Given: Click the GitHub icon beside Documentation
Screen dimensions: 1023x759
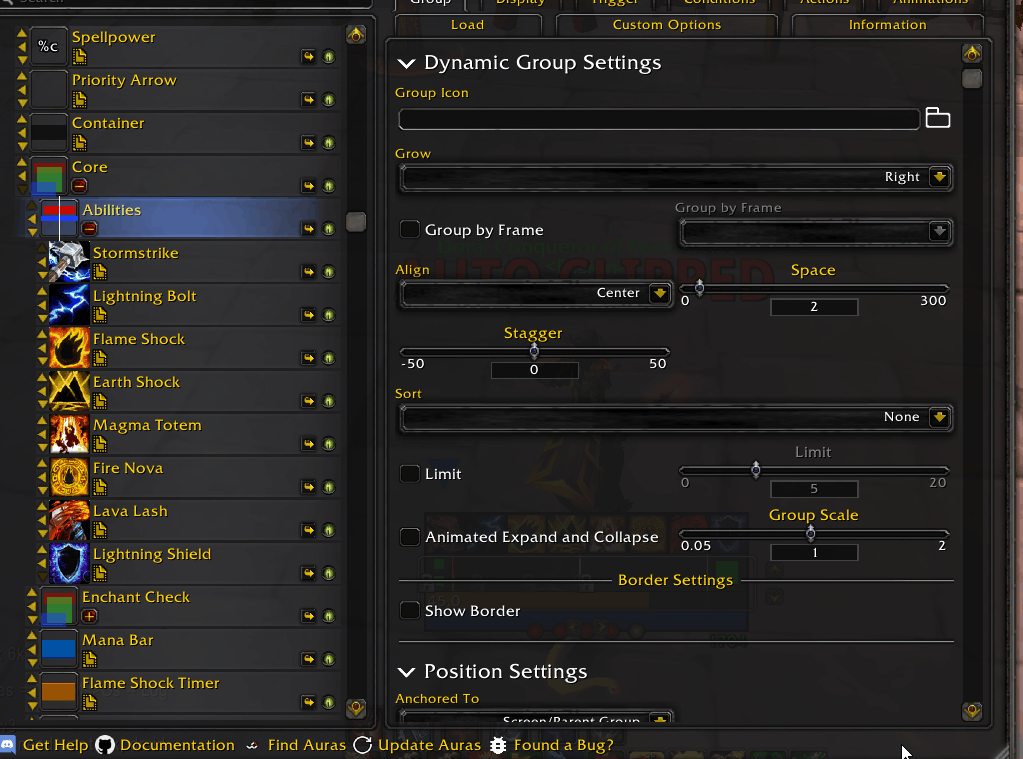Looking at the screenshot, I should point(105,745).
